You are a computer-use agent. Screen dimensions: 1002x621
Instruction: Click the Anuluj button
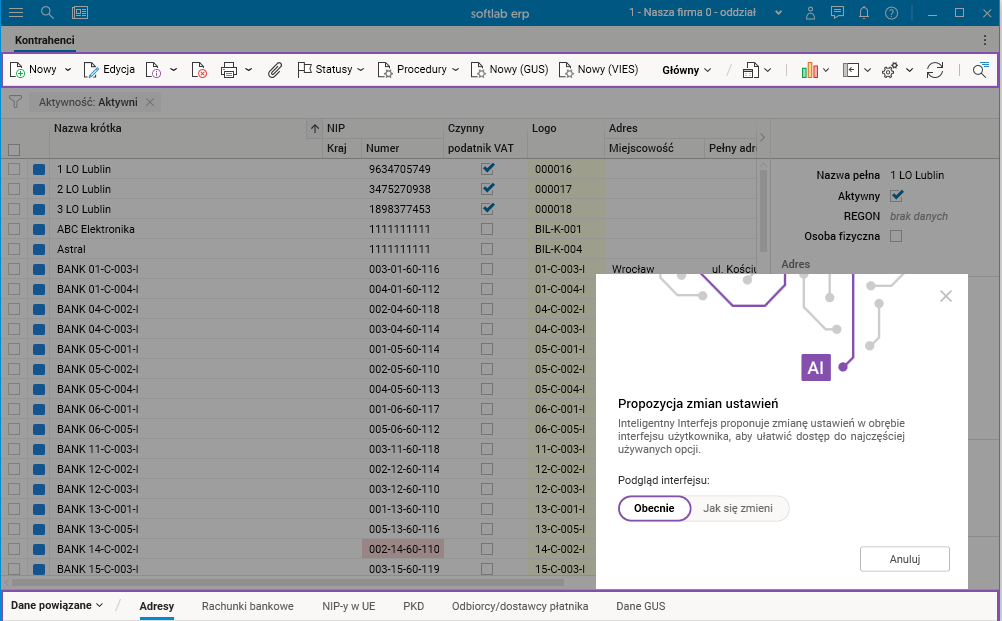pos(904,559)
